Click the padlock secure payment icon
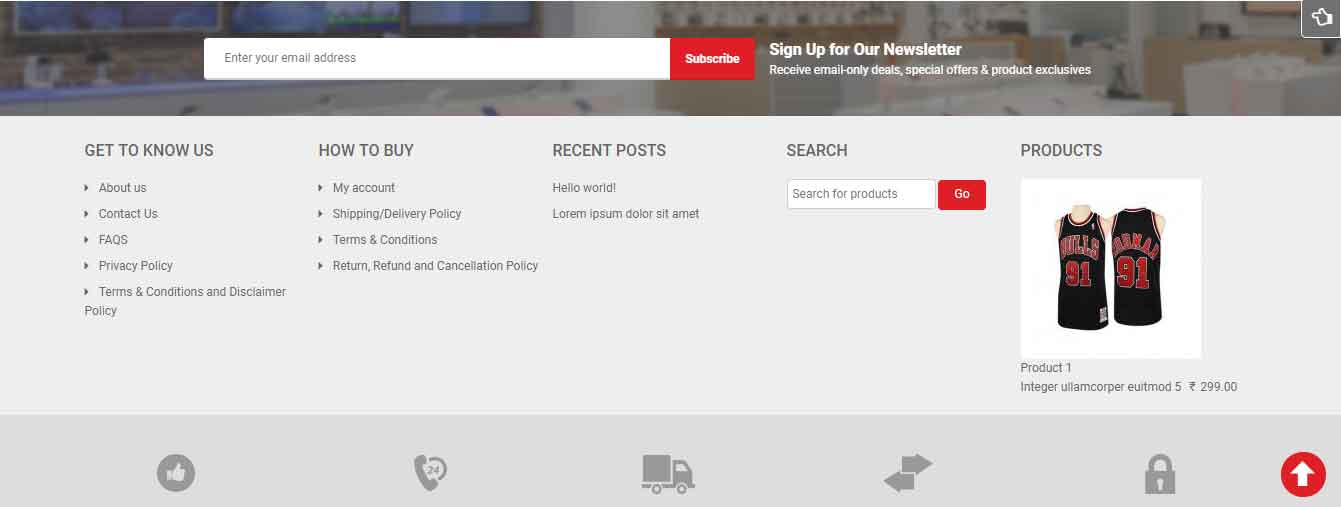This screenshot has height=507, width=1341. [1160, 474]
